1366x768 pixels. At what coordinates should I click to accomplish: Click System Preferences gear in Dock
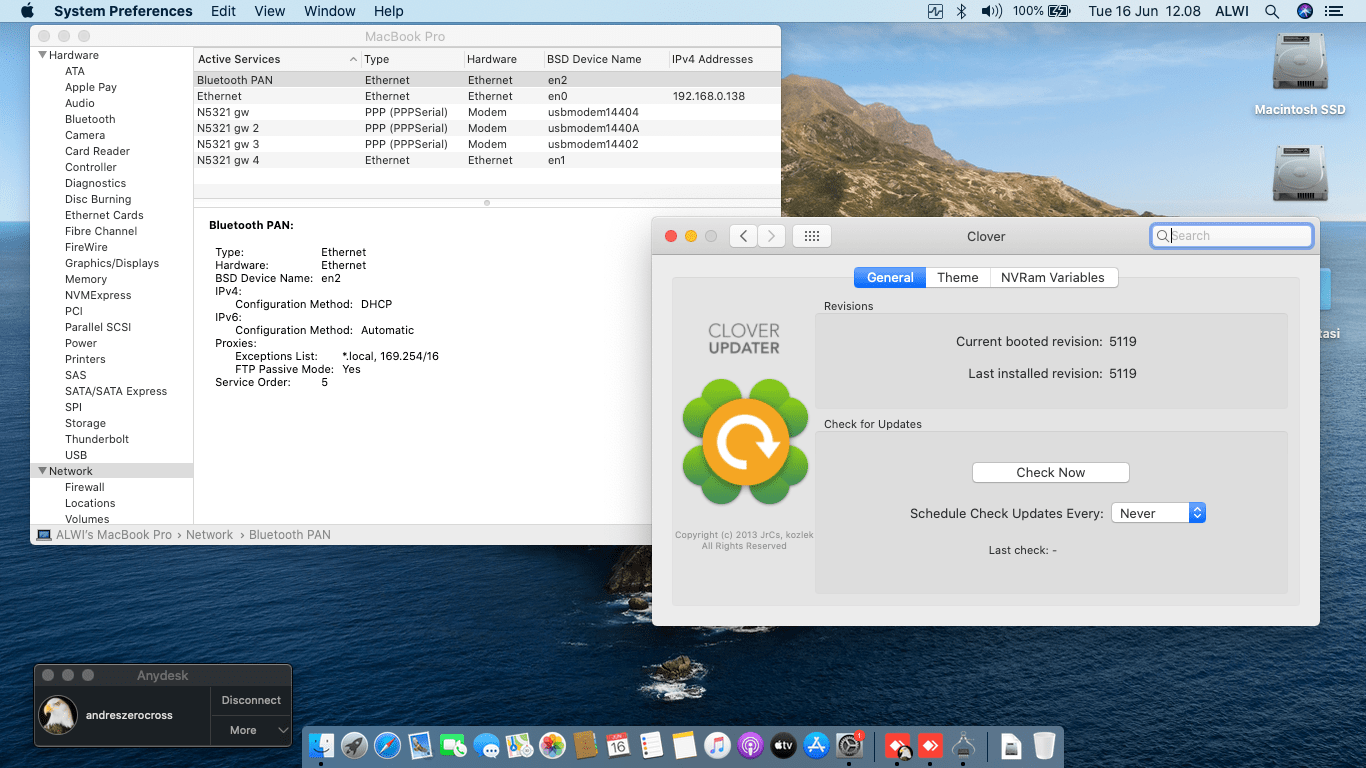(849, 745)
